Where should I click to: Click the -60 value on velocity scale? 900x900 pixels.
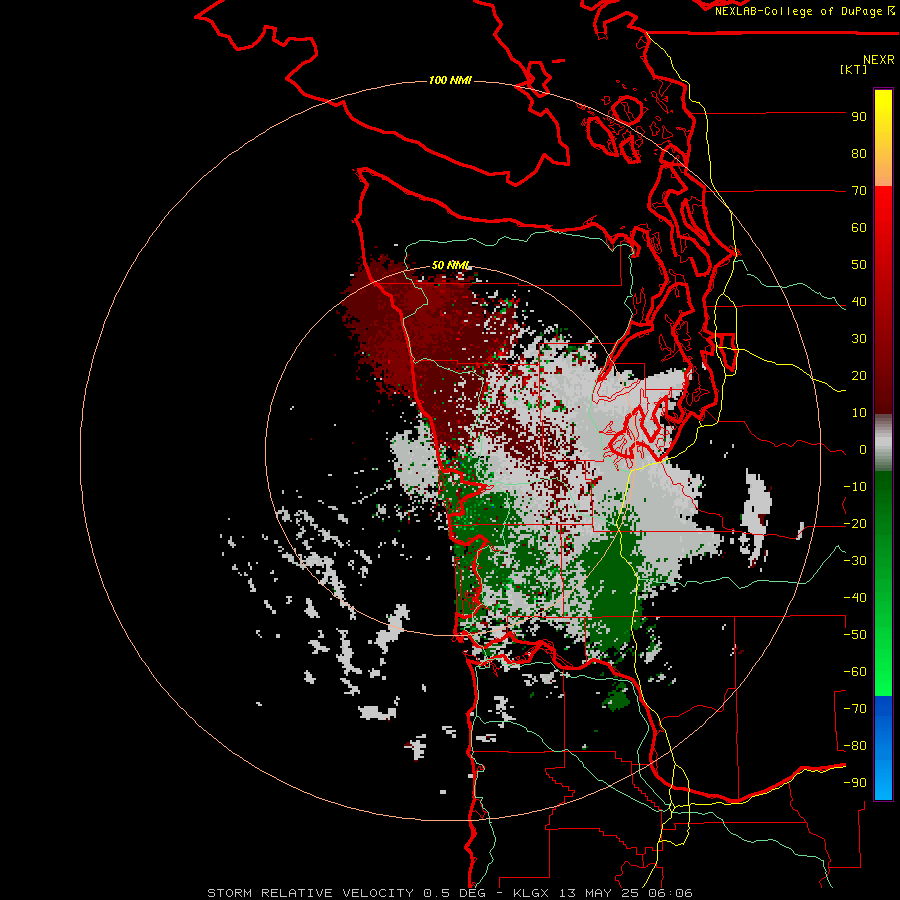(x=855, y=672)
